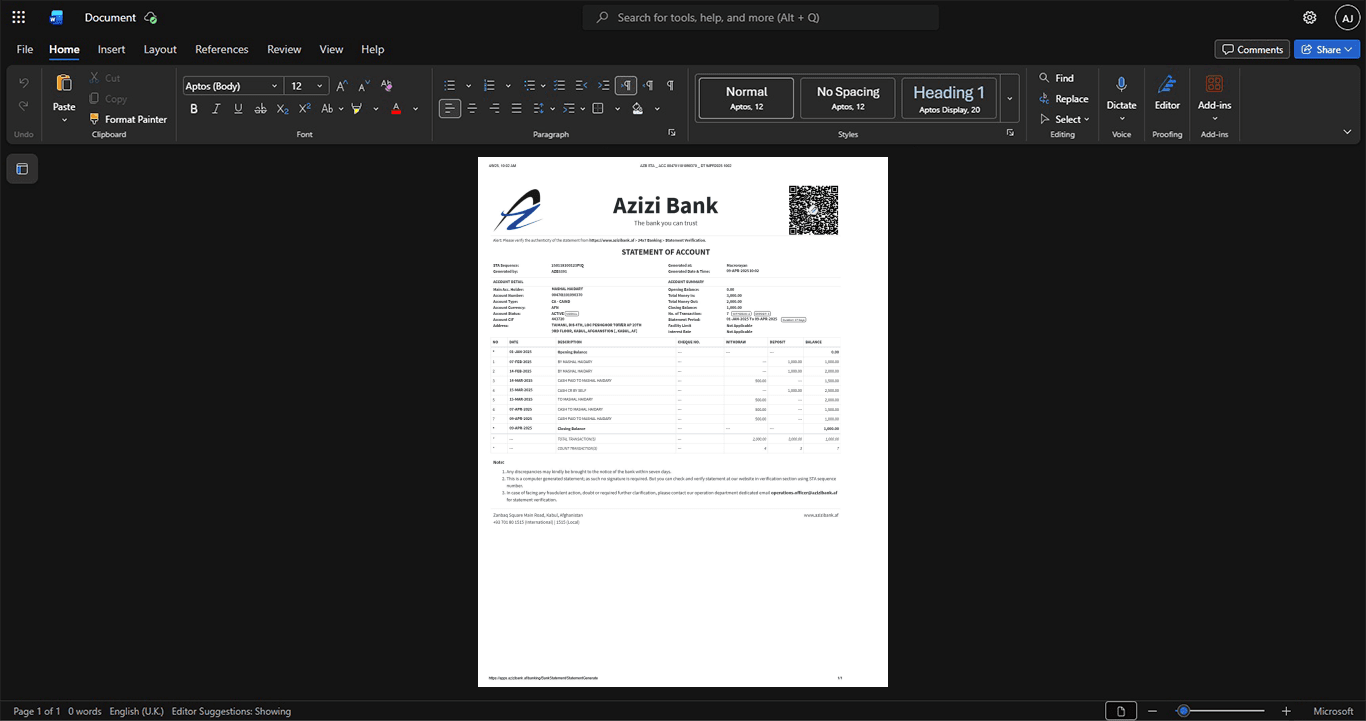Set right-to-left text direction
1366x721 pixels.
pyautogui.click(x=648, y=86)
